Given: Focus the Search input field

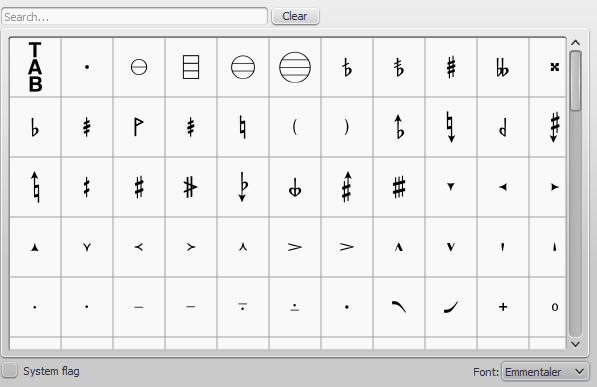Looking at the screenshot, I should pos(134,17).
